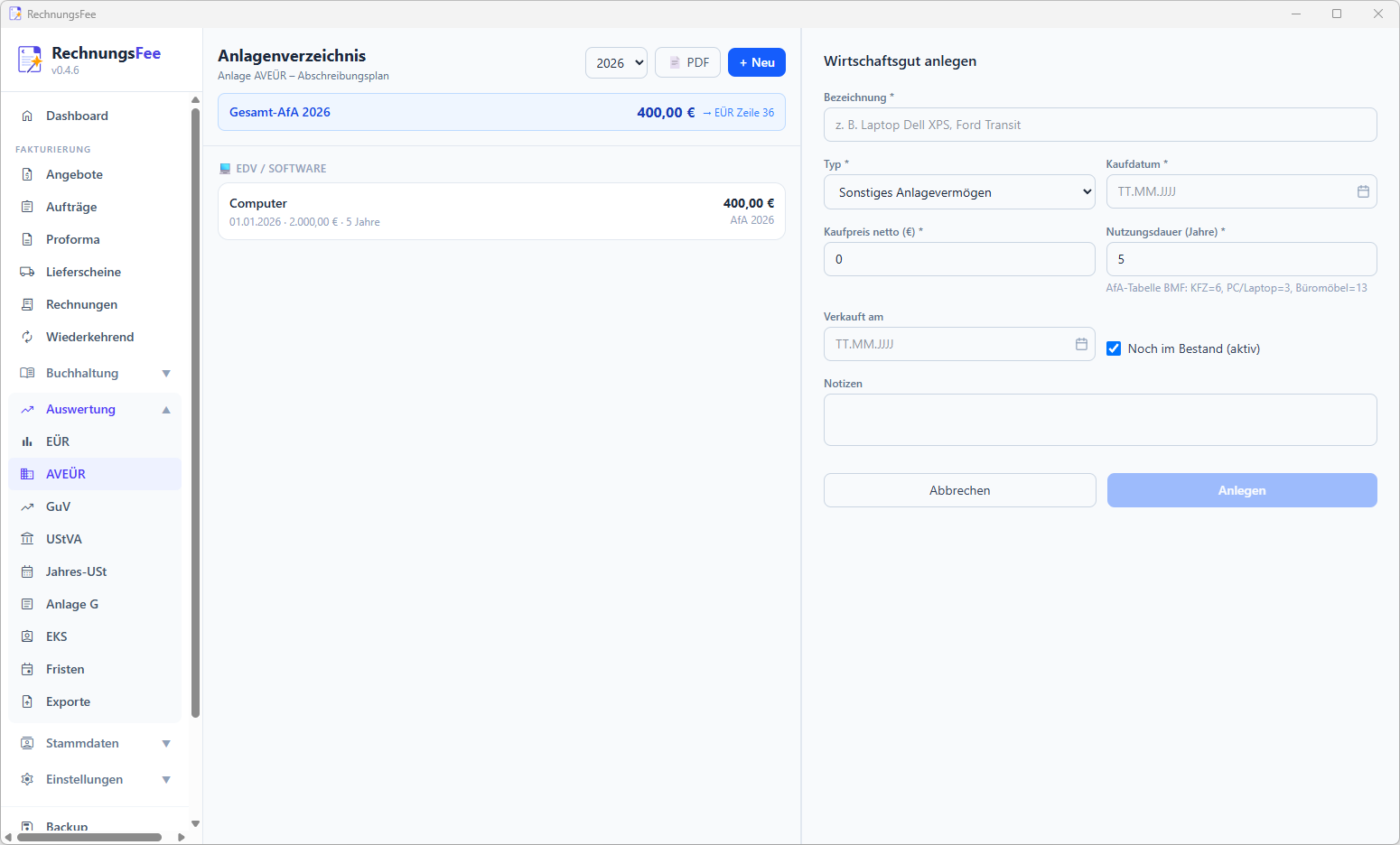Click the Anlage G form icon
1400x845 pixels.
27,604
